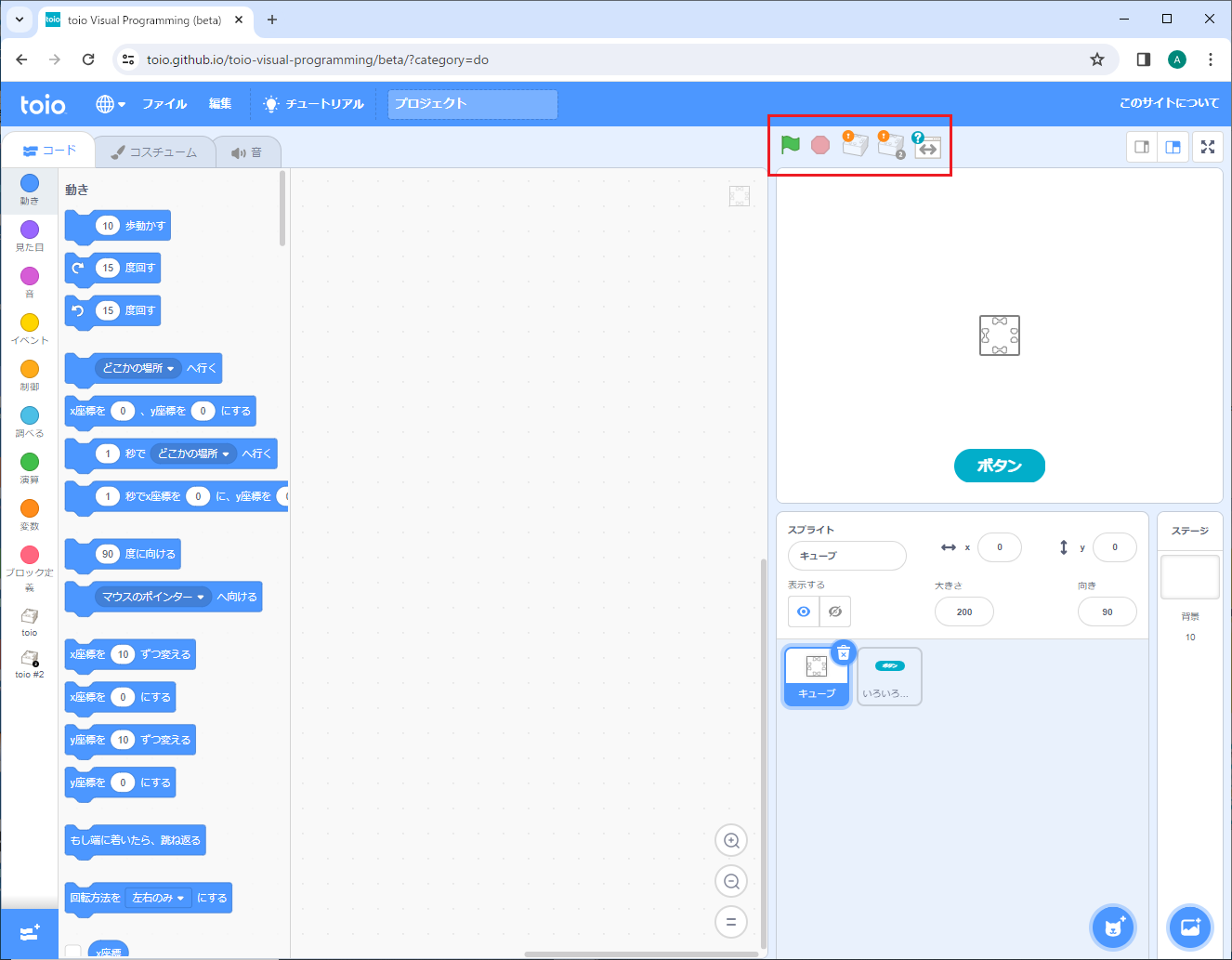Enter fullscreen stage mode

pos(1207,146)
